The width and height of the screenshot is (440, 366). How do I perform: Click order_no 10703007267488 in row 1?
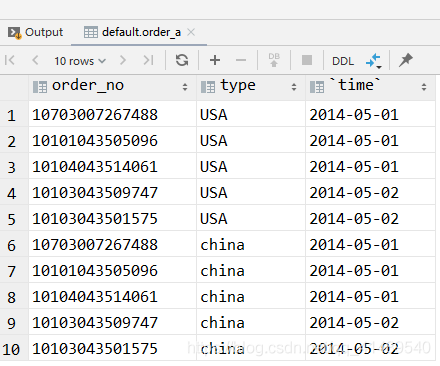coord(112,114)
